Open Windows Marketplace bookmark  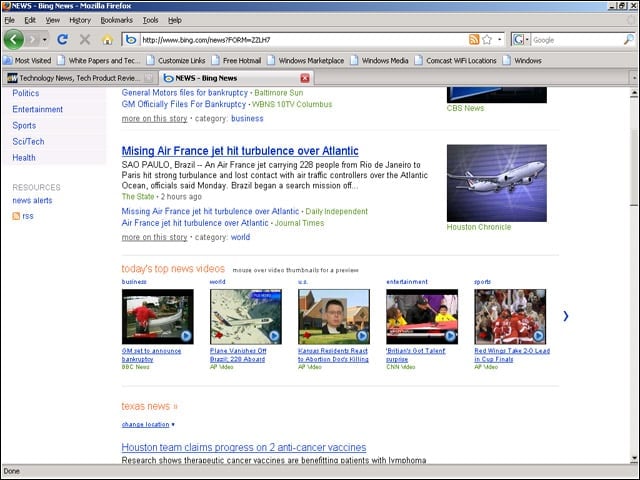click(306, 60)
